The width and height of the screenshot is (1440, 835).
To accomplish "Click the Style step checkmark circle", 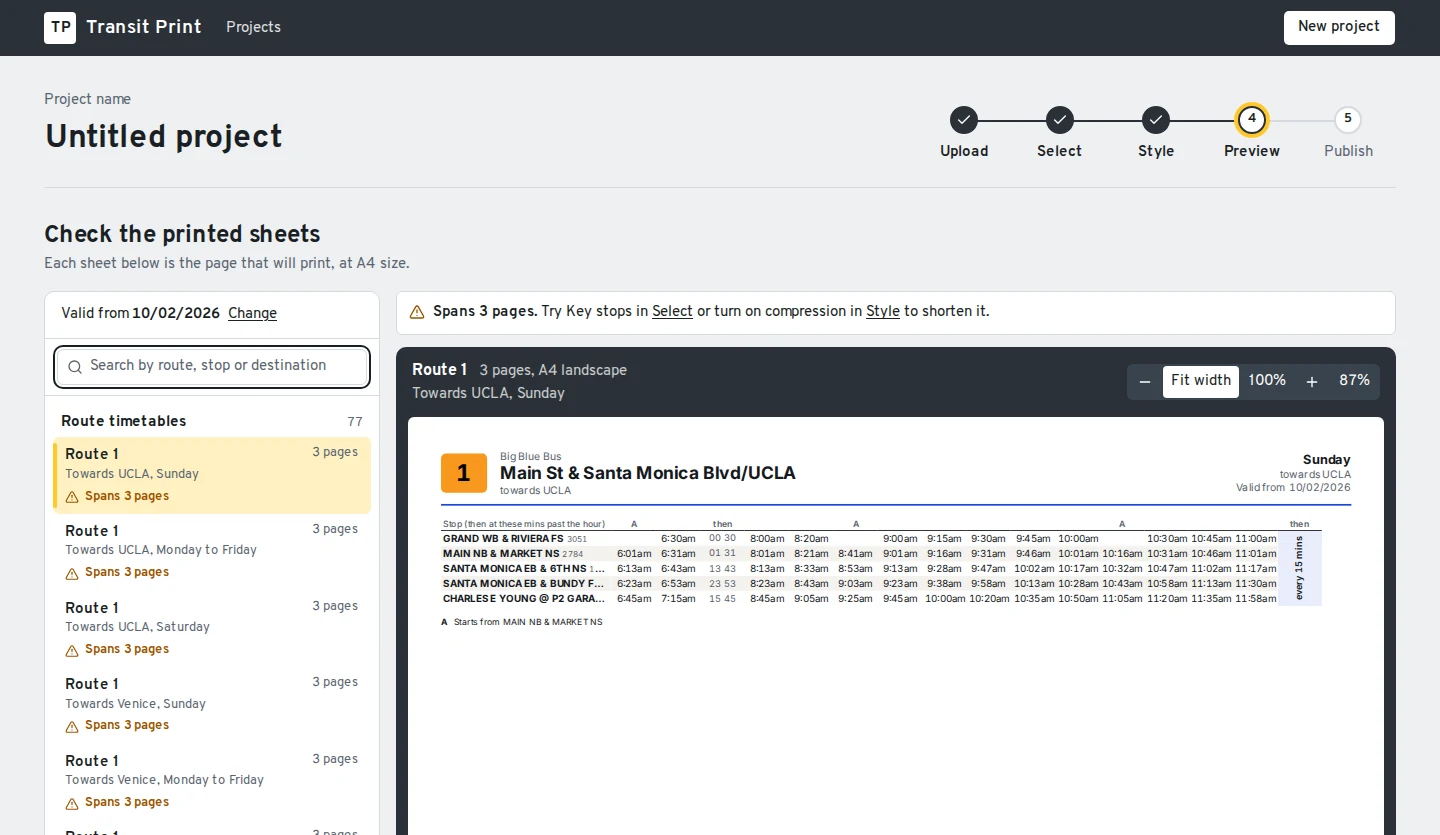I will [x=1156, y=120].
